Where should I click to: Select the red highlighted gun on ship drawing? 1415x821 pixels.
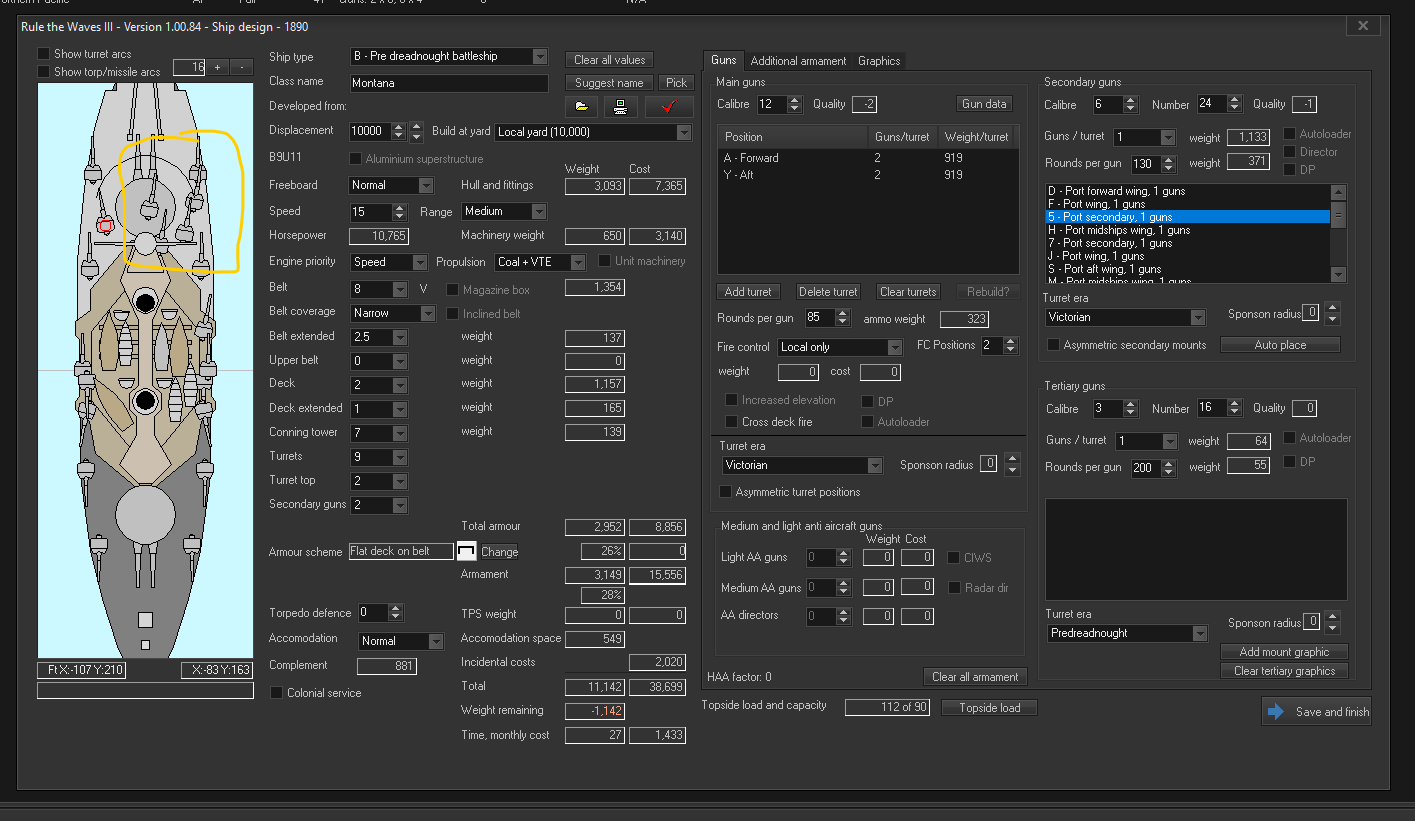[105, 226]
